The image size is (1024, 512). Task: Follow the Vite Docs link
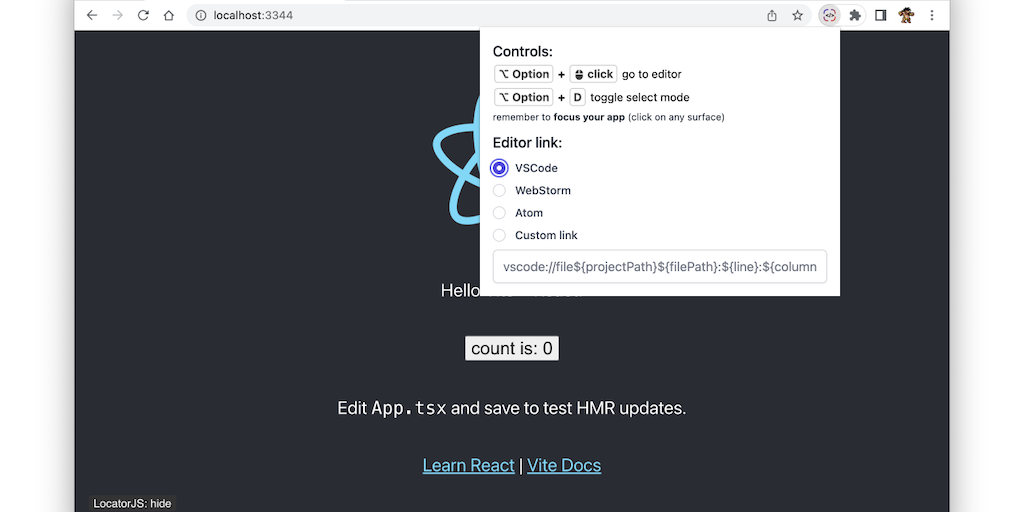(564, 465)
